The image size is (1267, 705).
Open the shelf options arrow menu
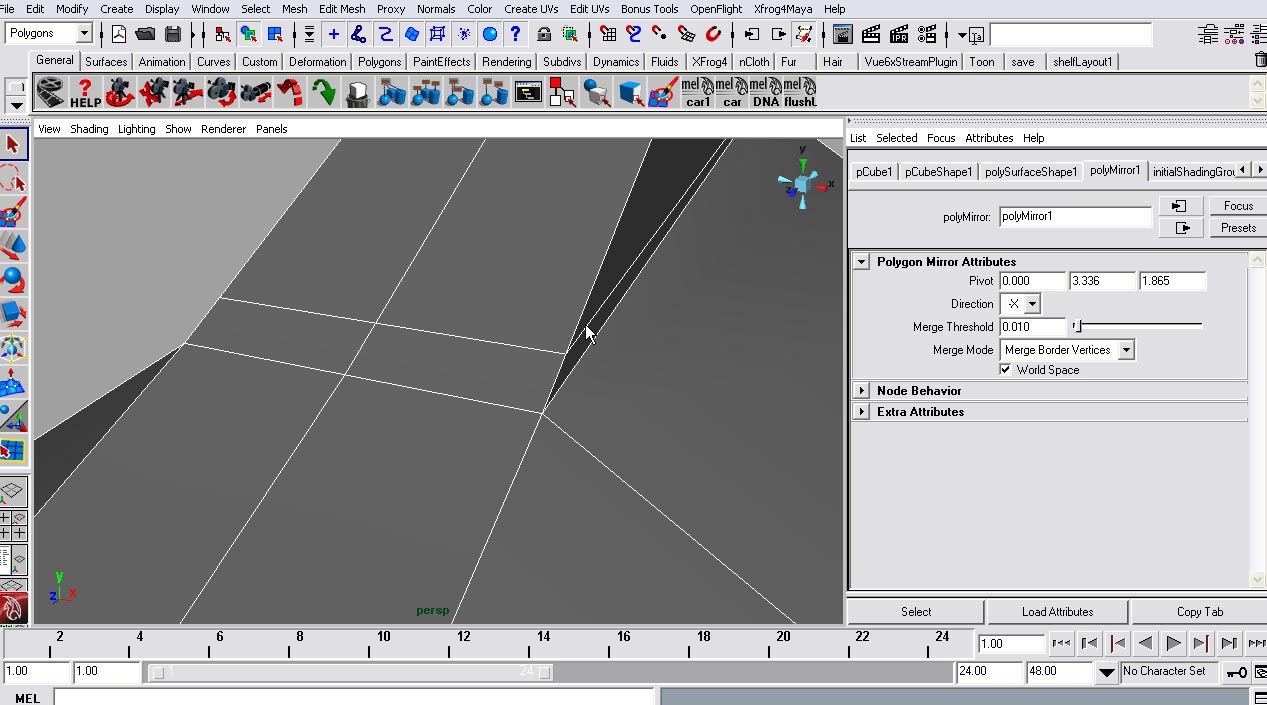(16, 105)
